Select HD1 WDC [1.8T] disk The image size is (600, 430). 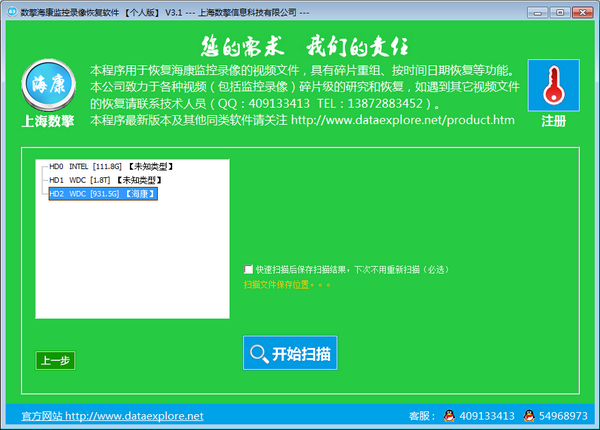[x=106, y=180]
